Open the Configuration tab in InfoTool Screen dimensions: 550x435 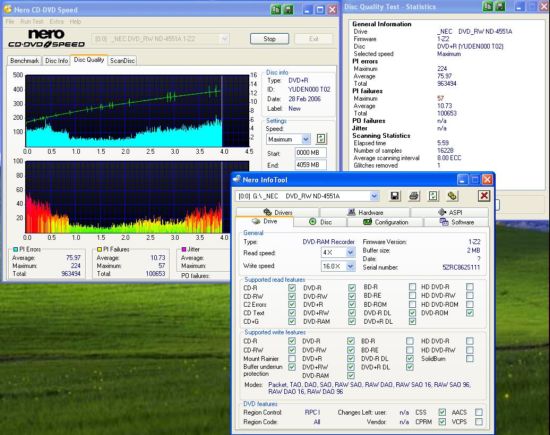click(x=385, y=222)
